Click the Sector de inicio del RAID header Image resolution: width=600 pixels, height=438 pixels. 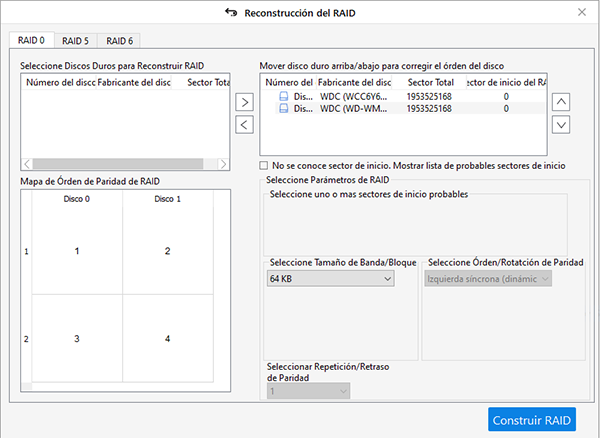tap(507, 82)
